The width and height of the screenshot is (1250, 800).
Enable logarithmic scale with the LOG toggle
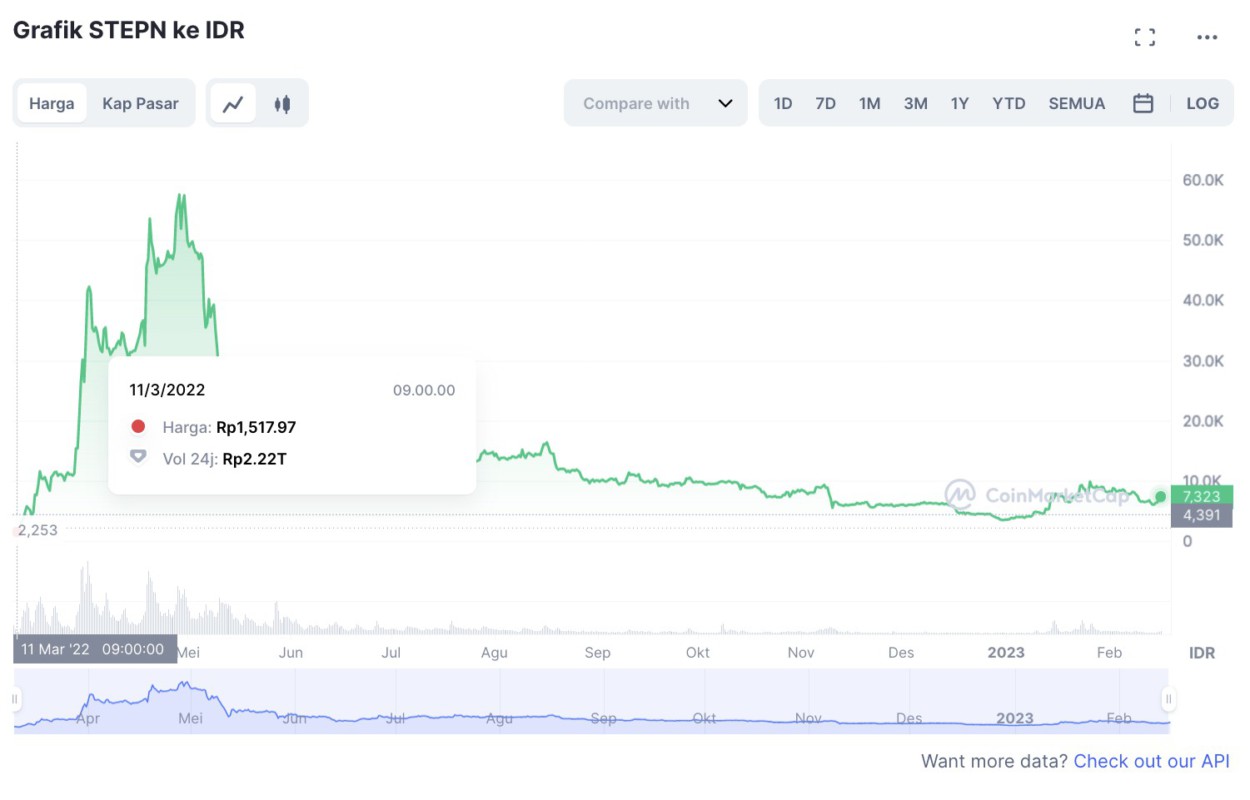click(1202, 102)
